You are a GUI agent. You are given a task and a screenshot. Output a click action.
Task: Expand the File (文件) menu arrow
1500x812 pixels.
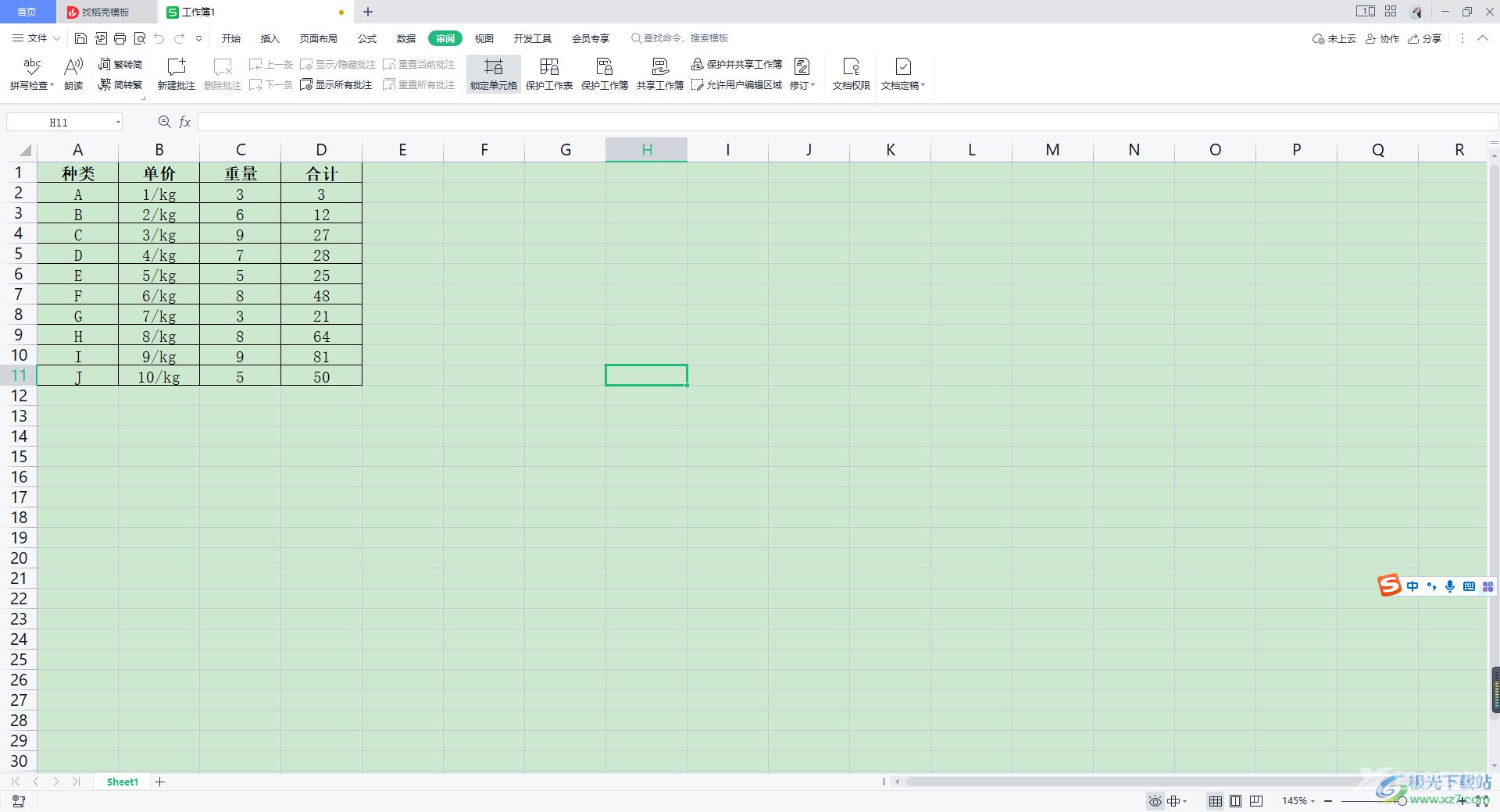tap(55, 38)
